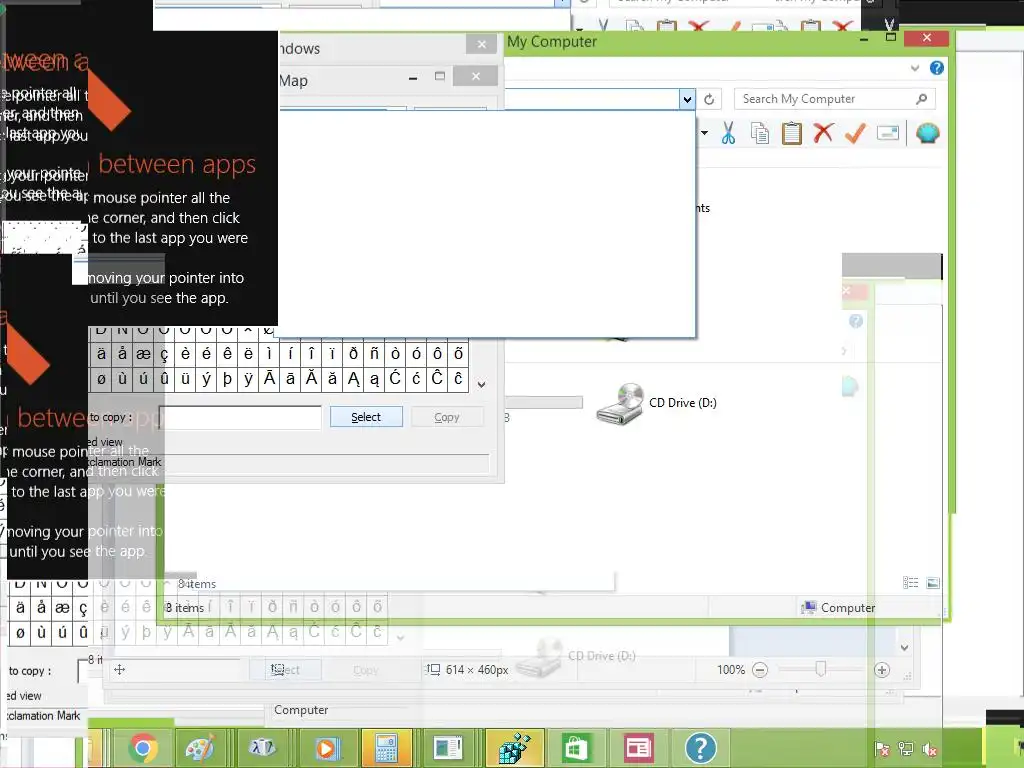Refresh the My Computer address bar
The width and height of the screenshot is (1024, 768).
[709, 99]
